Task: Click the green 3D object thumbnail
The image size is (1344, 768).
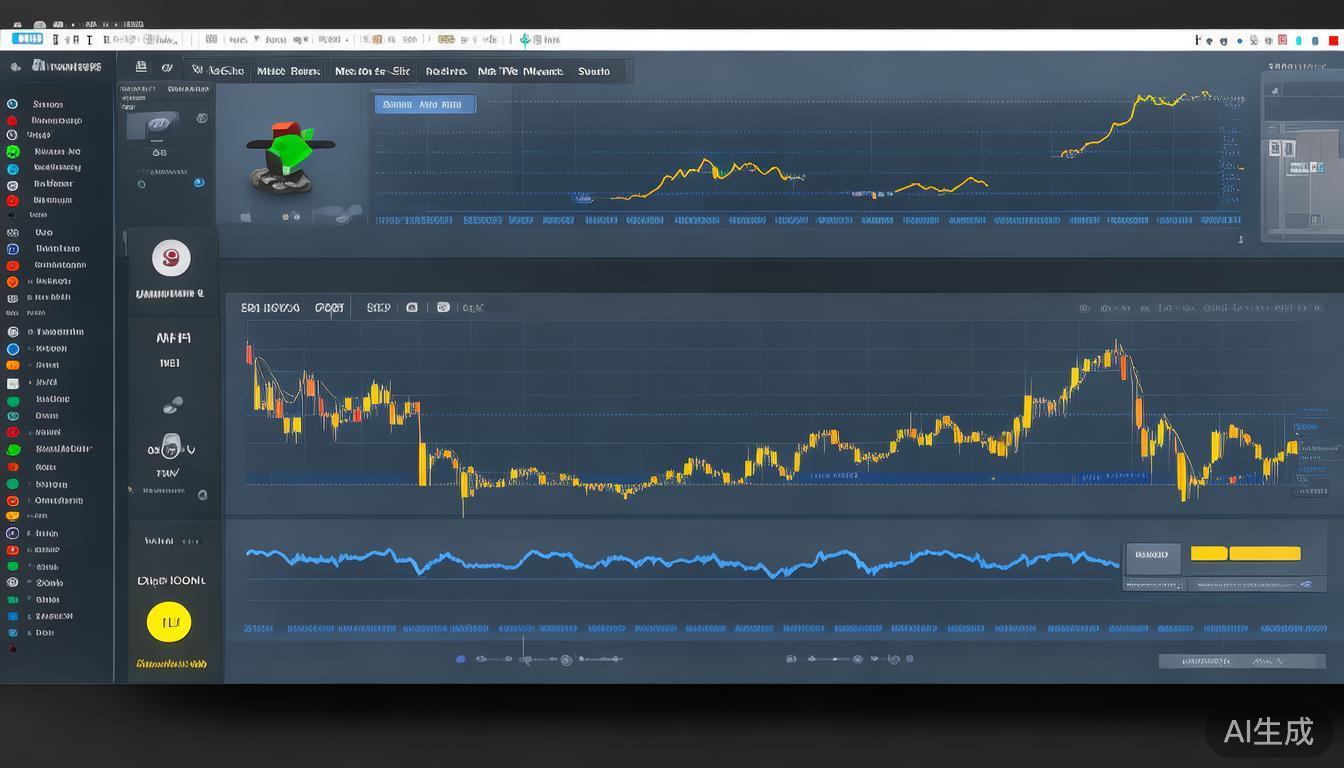Action: [x=285, y=156]
